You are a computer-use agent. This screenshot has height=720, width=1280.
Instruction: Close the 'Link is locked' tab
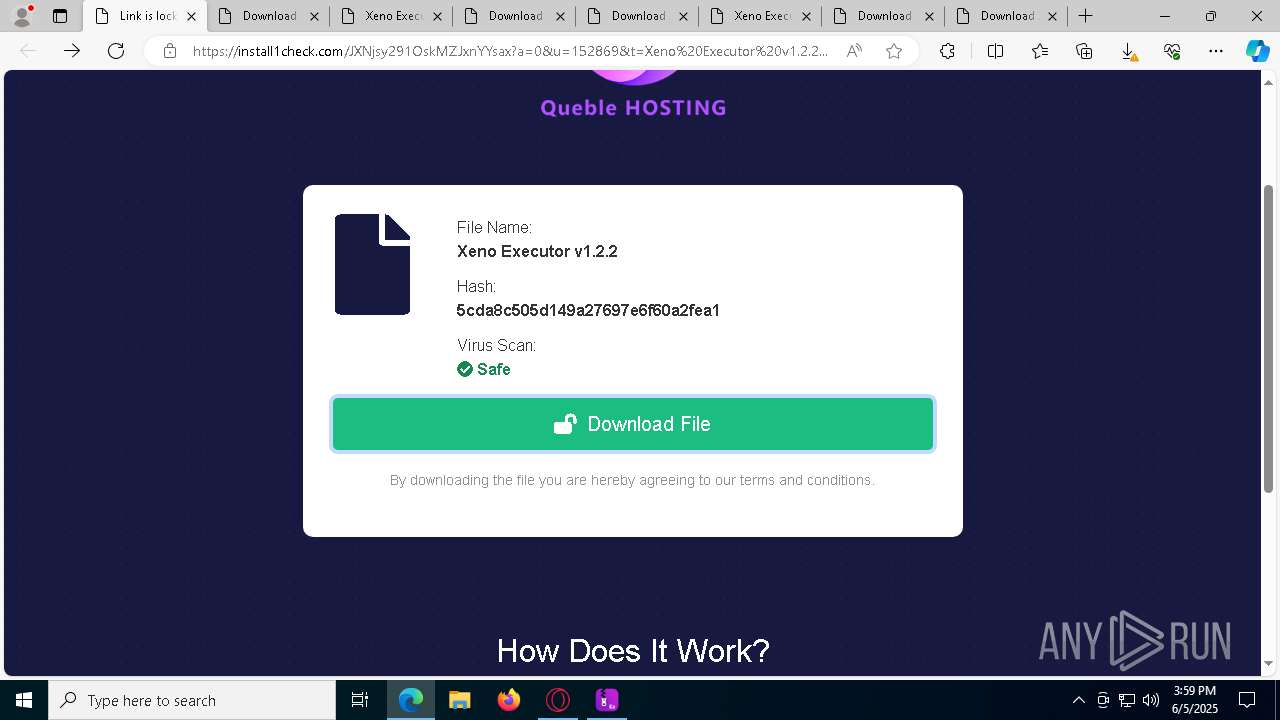[191, 16]
